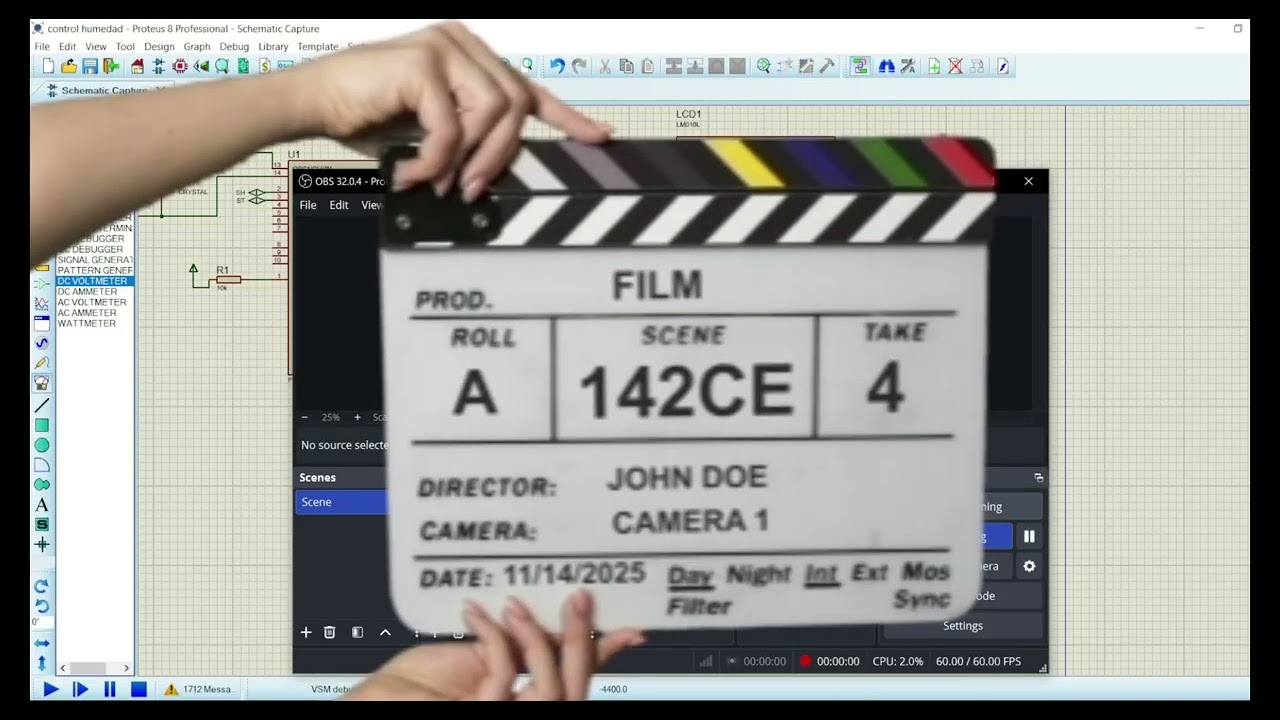Image resolution: width=1280 pixels, height=720 pixels.
Task: Redo the last undone action
Action: click(579, 66)
